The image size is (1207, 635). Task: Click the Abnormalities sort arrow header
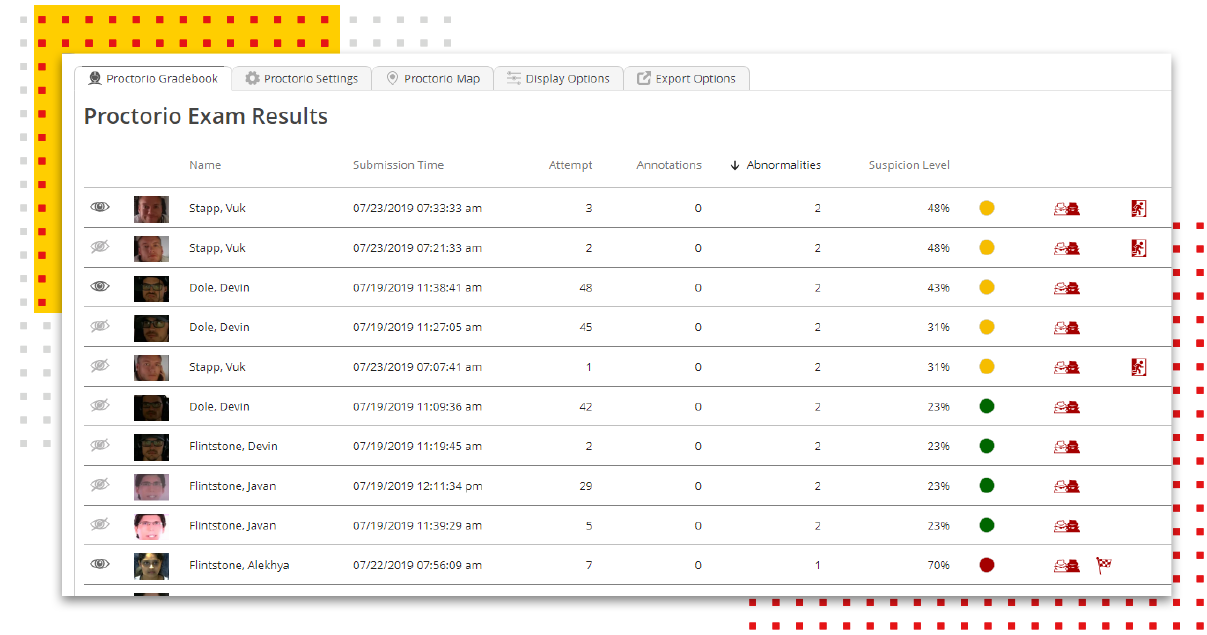[776, 165]
